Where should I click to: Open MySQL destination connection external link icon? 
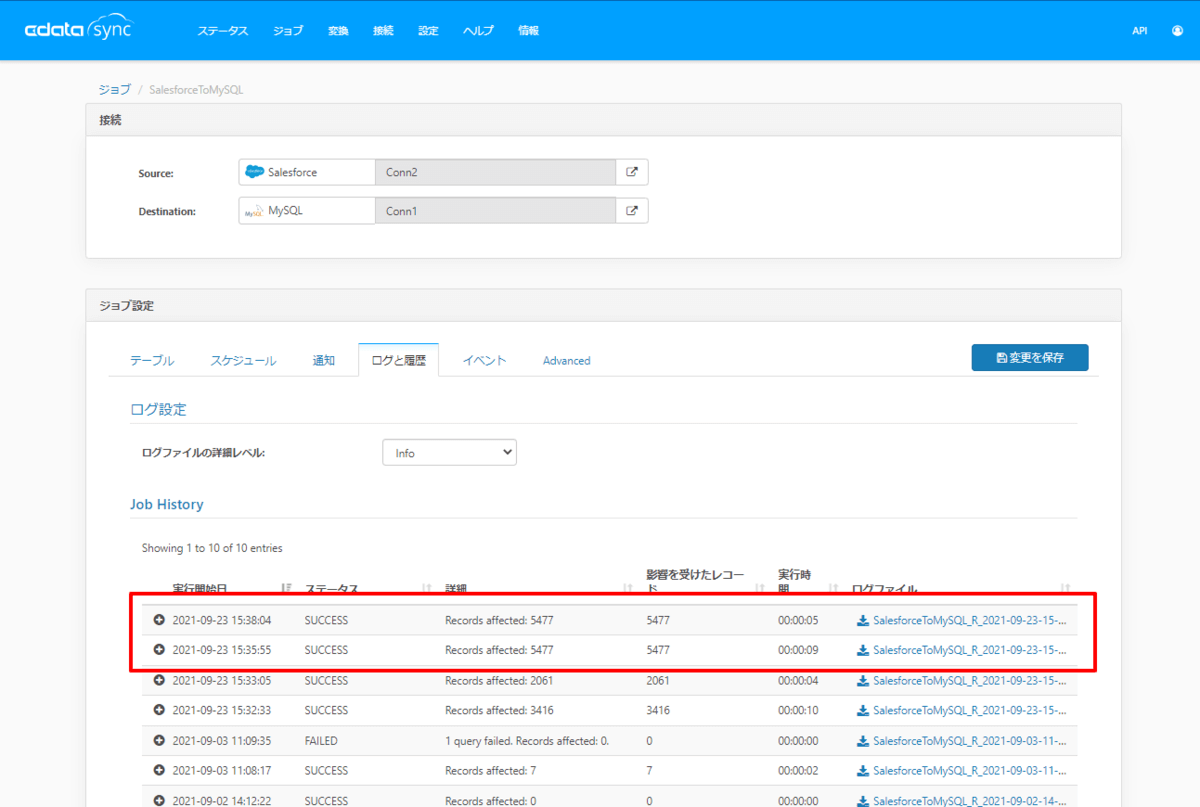tap(632, 211)
